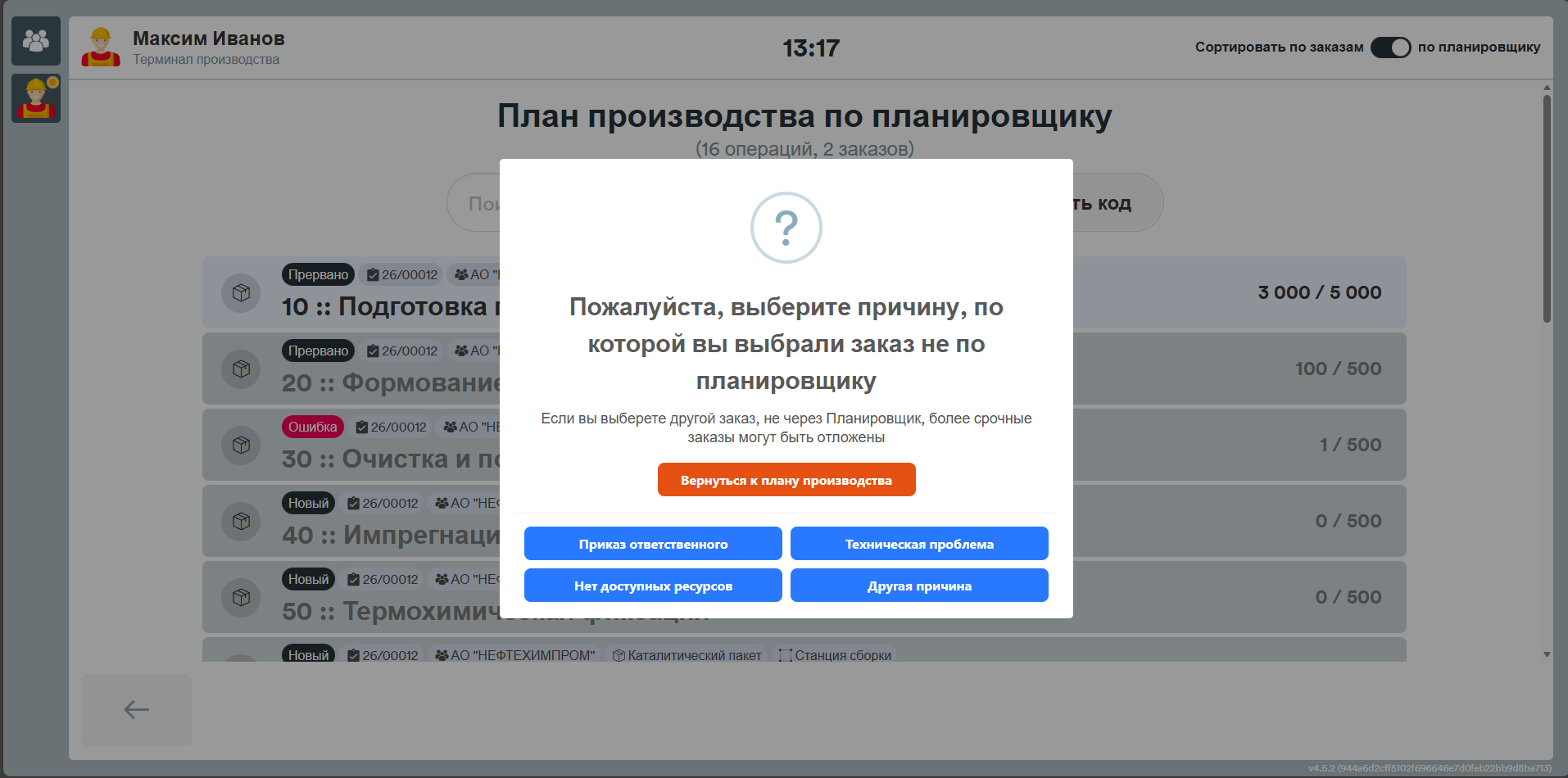Image resolution: width=1568 pixels, height=778 pixels.
Task: Click box icon for operation 10 Подготовка
Action: click(241, 292)
